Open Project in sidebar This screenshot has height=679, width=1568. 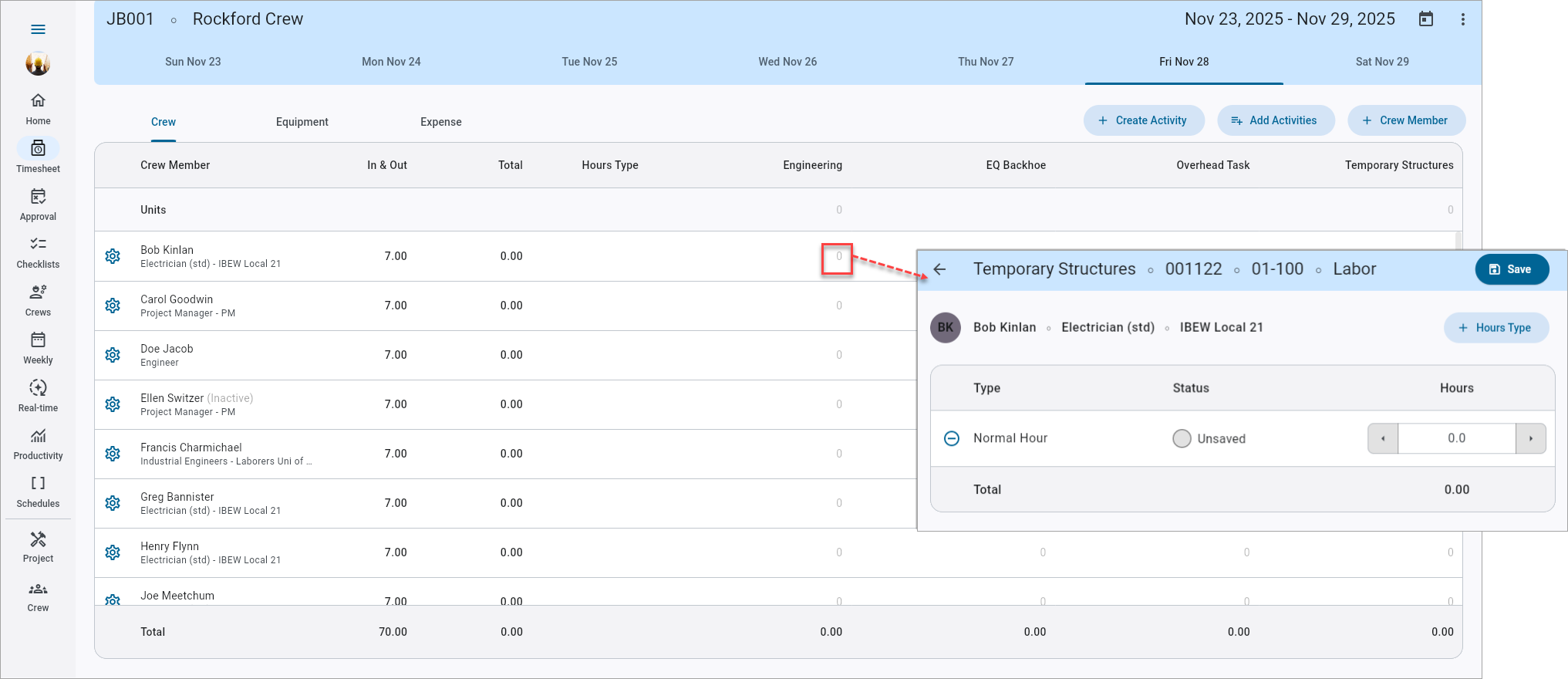click(38, 547)
